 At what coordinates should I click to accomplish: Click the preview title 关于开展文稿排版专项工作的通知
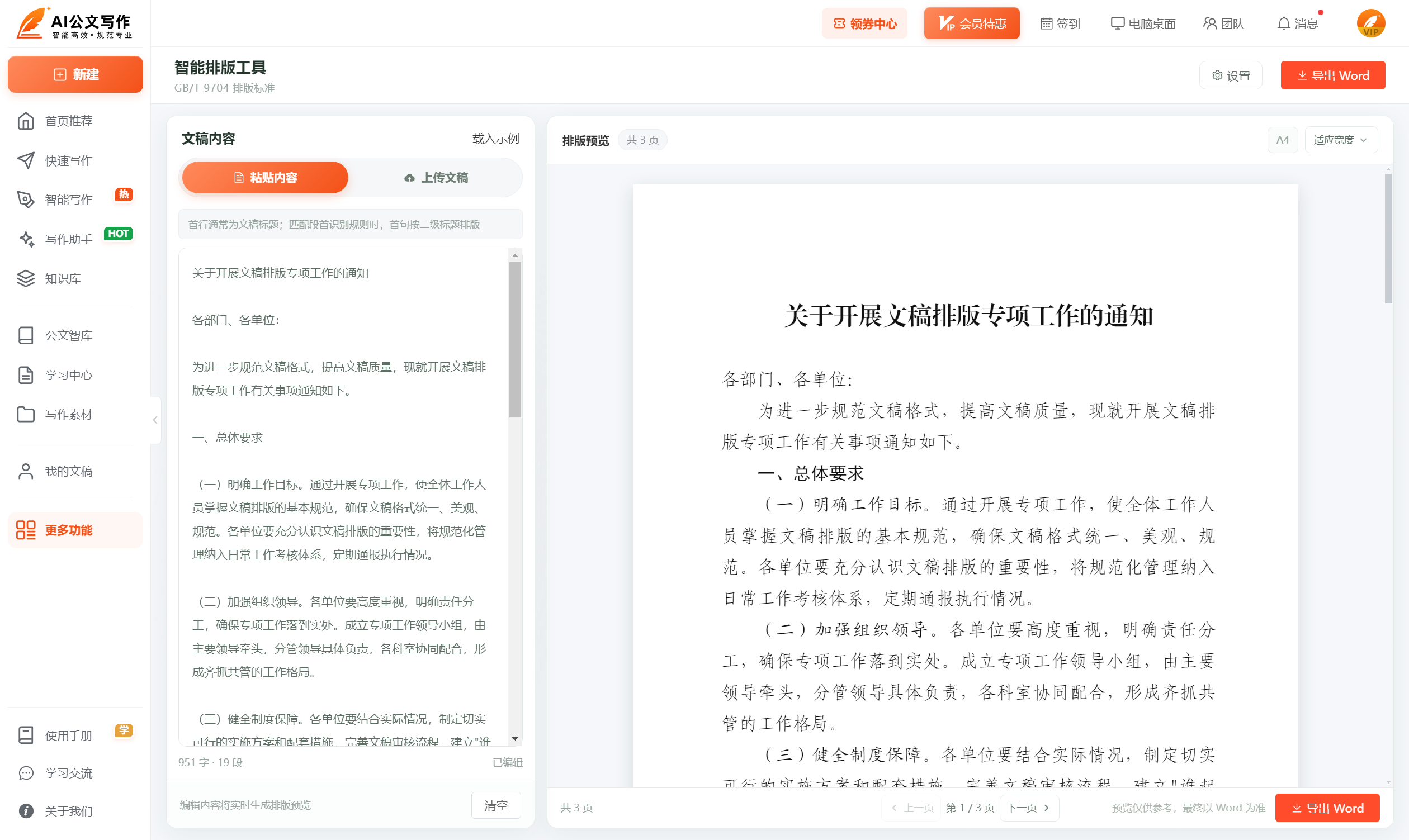tap(968, 315)
